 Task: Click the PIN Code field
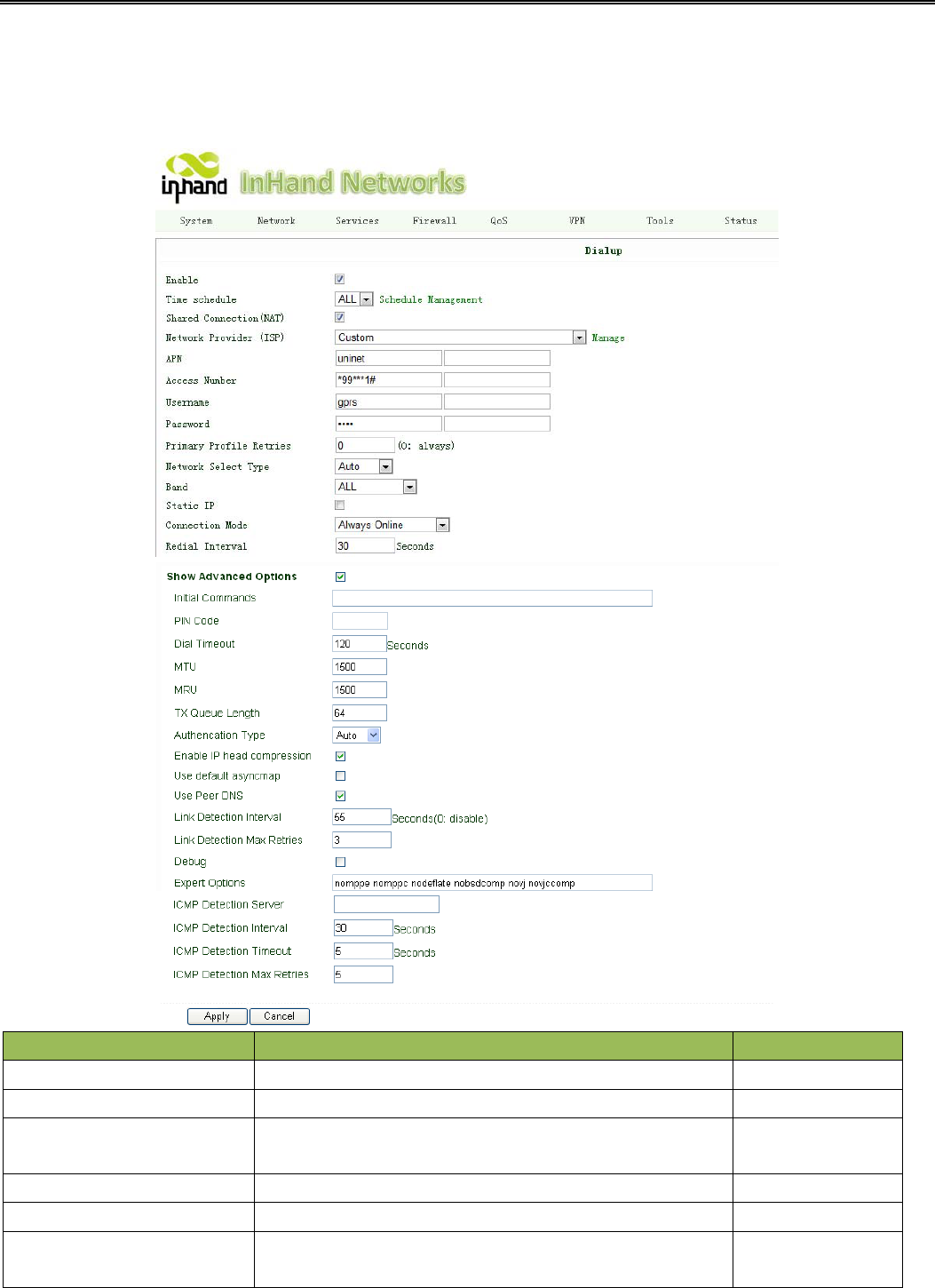pyautogui.click(x=361, y=621)
